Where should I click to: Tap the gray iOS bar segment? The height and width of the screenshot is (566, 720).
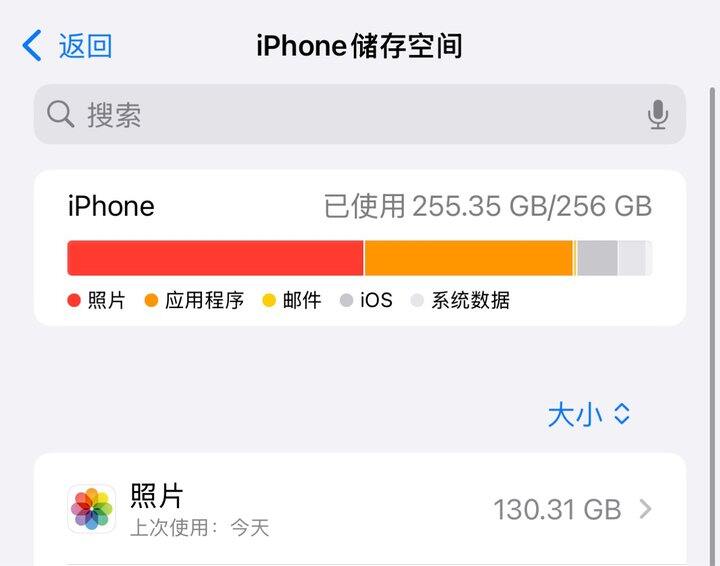[597, 258]
